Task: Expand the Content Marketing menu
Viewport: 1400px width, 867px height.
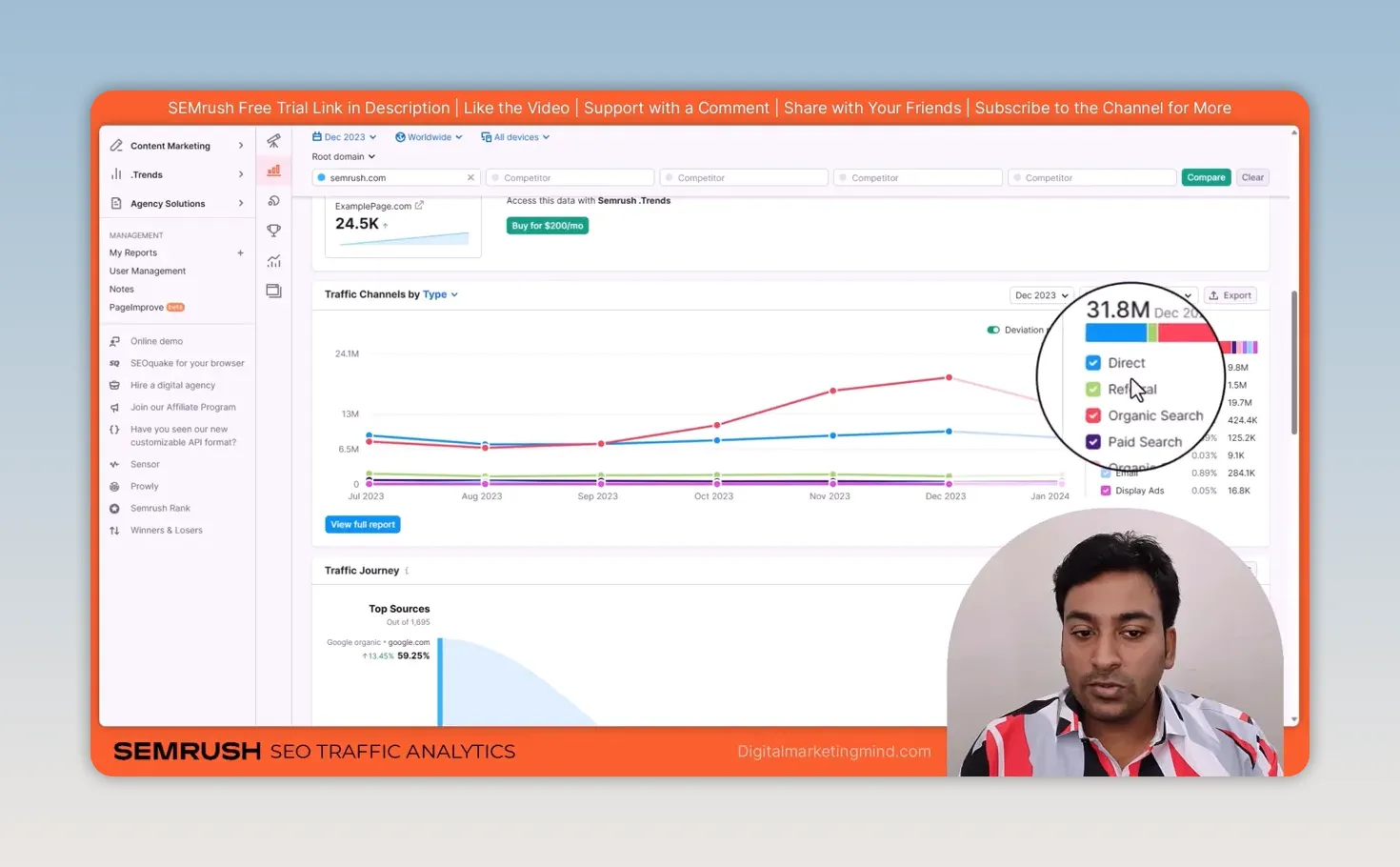Action: click(241, 146)
